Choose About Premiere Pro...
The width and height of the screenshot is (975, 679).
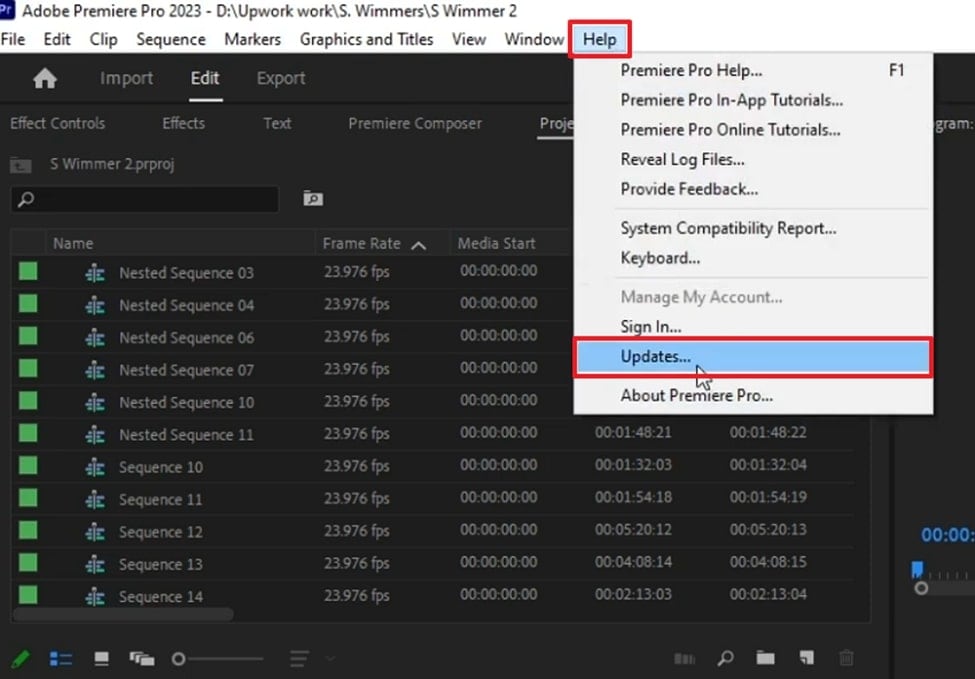(752, 395)
